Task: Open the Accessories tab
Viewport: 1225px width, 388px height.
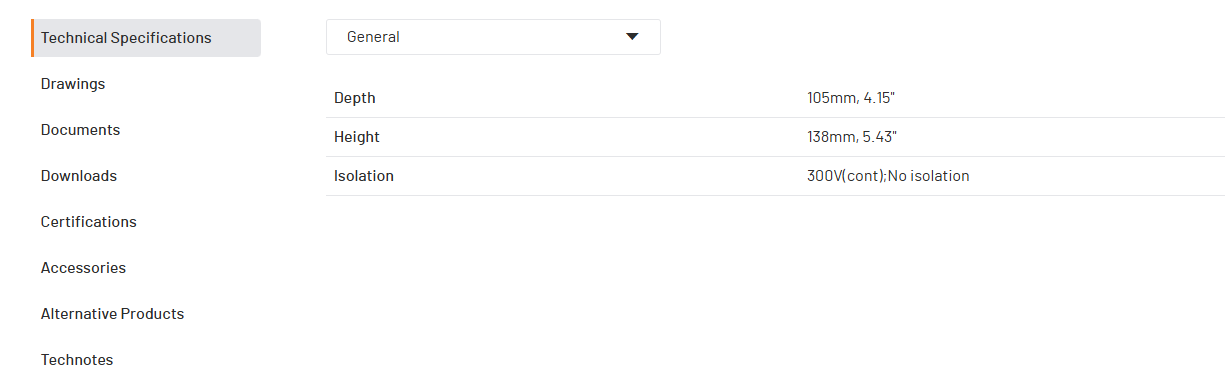Action: tap(83, 268)
